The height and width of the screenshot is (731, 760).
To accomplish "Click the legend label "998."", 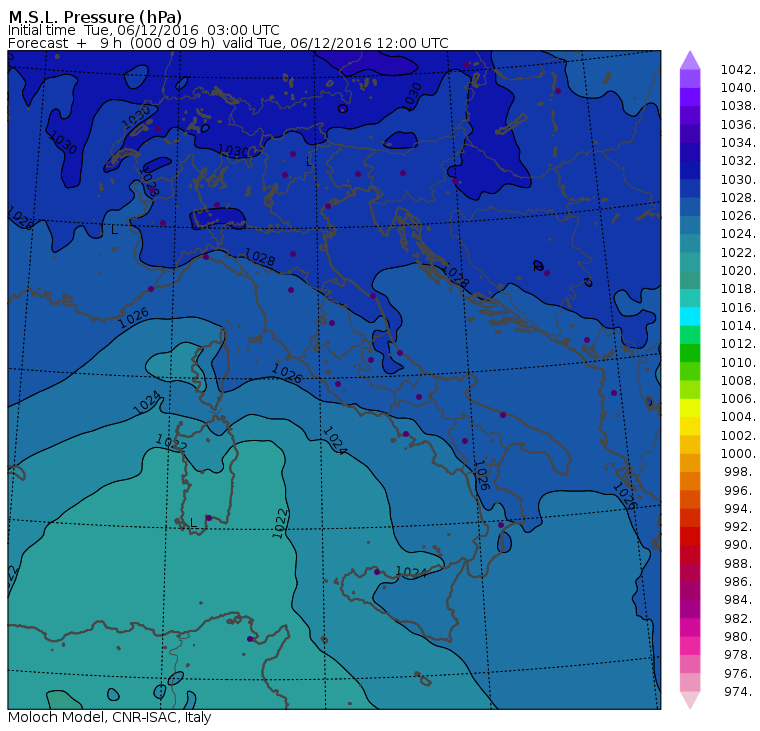I will (x=741, y=472).
